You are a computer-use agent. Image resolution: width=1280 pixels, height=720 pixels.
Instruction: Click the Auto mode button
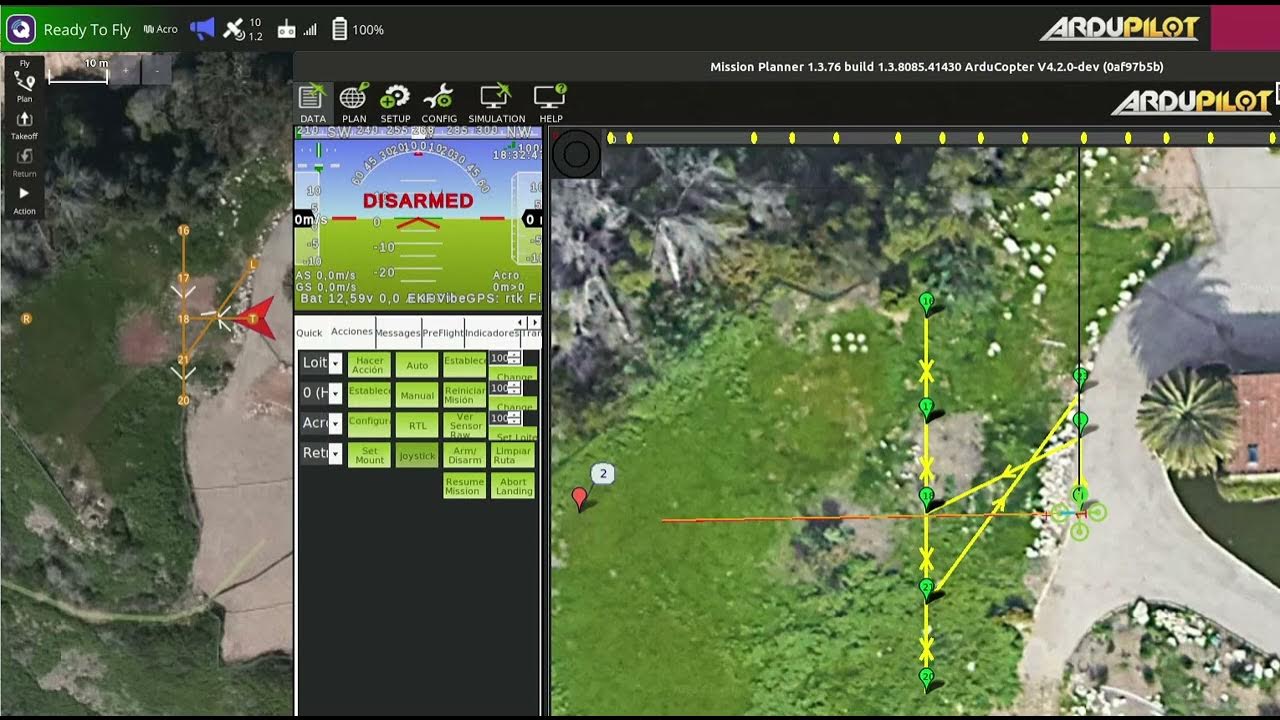[417, 365]
